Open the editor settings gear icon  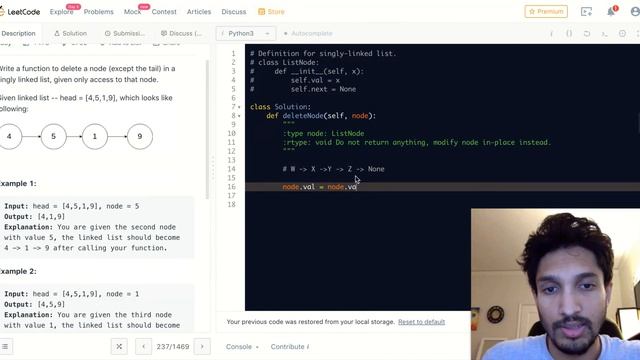point(622,33)
